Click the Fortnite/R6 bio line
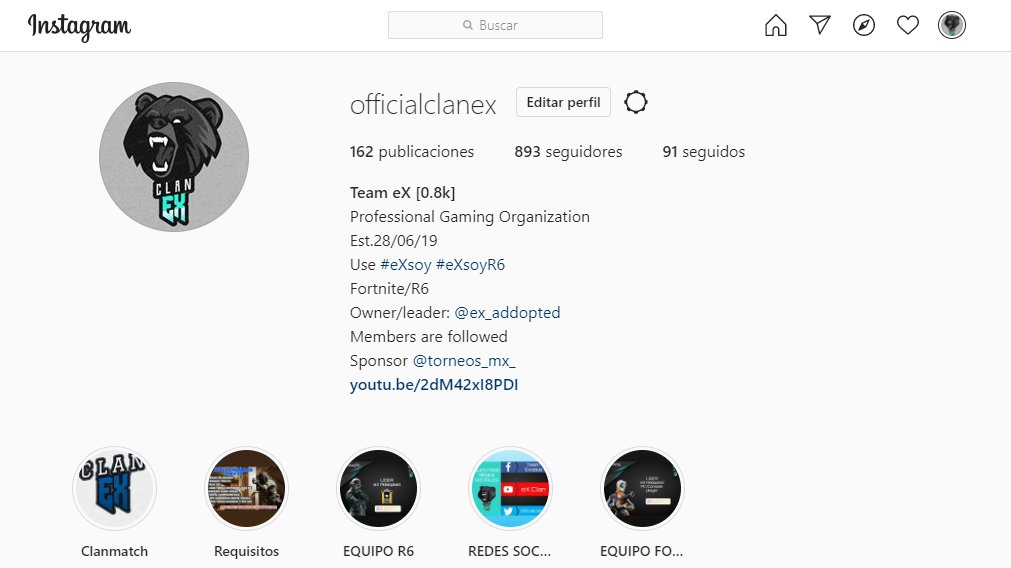Screen dimensions: 1011x568 [x=389, y=289]
